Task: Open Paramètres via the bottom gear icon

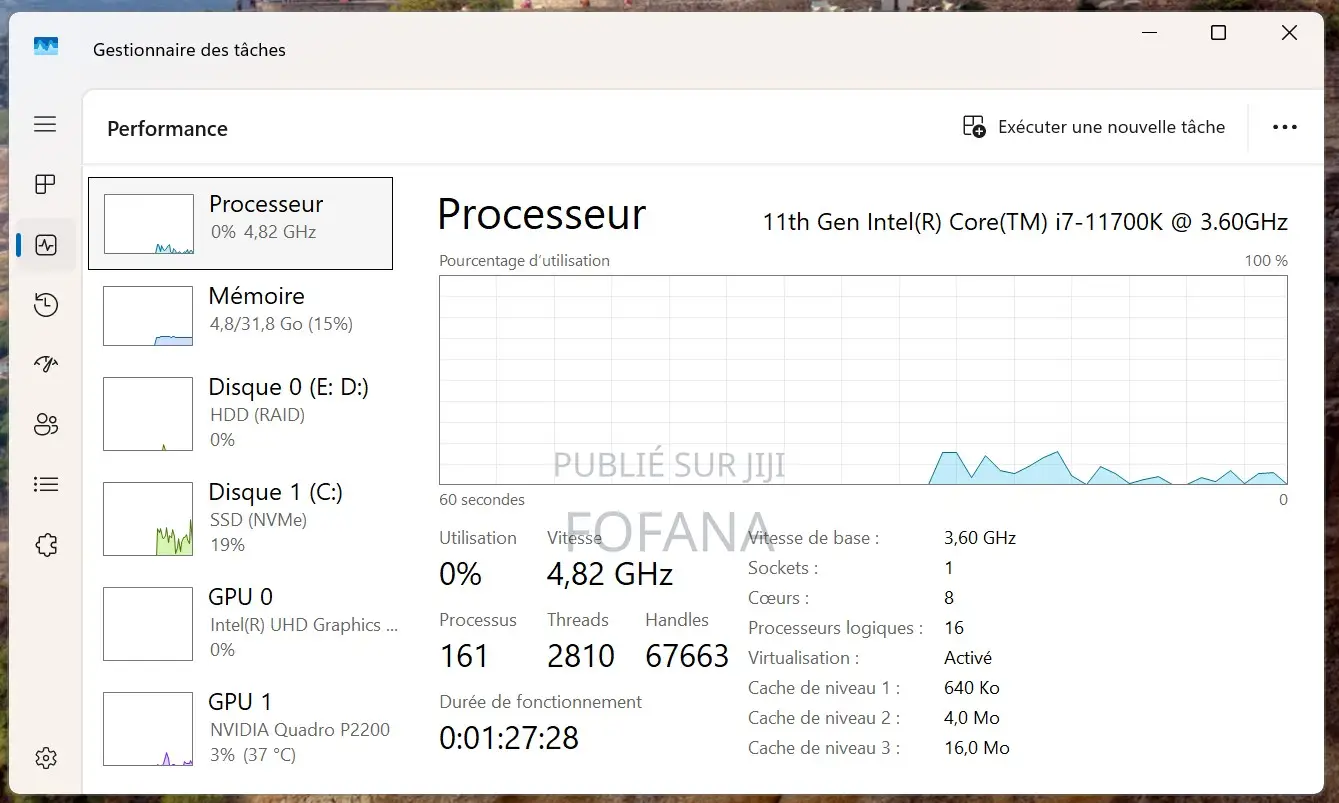Action: (44, 757)
